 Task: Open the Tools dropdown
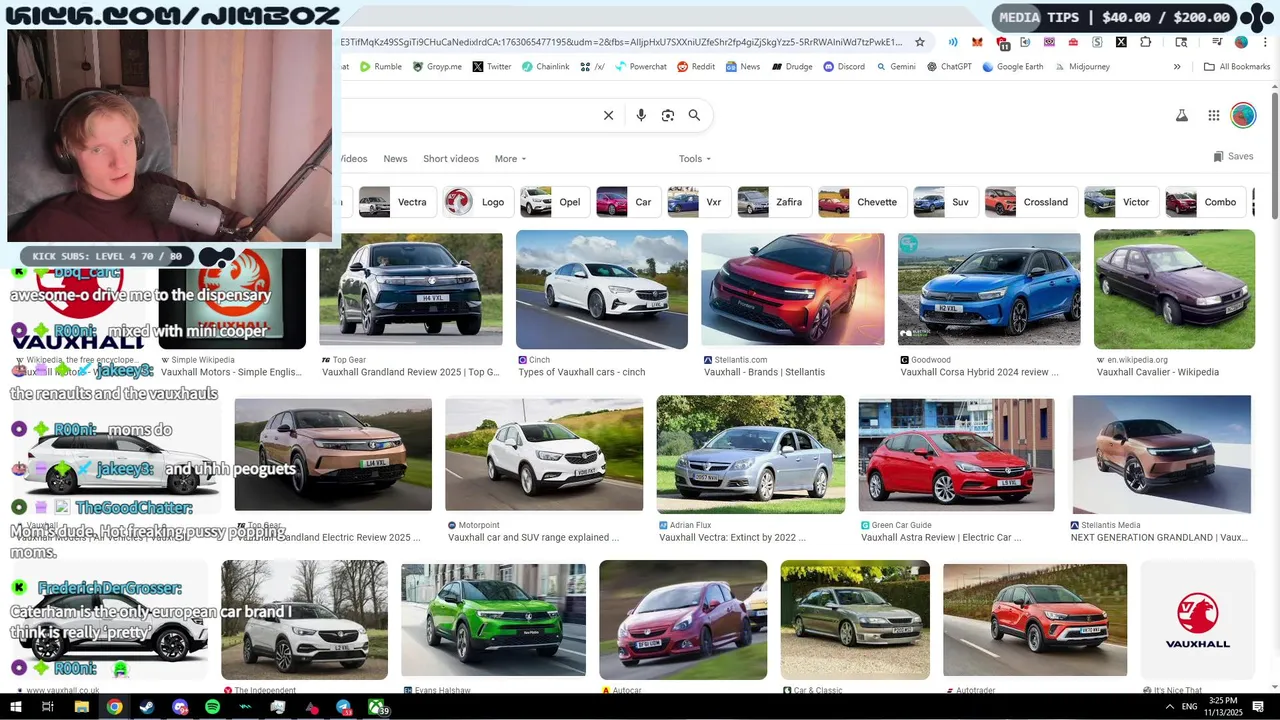(x=695, y=158)
